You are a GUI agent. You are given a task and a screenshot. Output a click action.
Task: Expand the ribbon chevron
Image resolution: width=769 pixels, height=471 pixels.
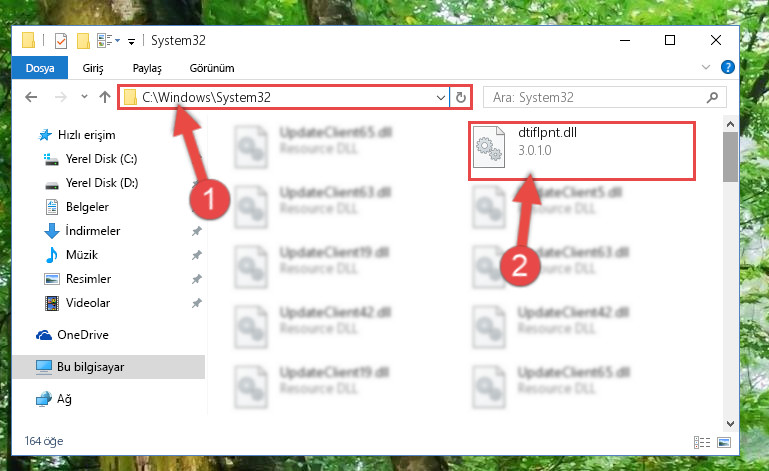[x=706, y=67]
